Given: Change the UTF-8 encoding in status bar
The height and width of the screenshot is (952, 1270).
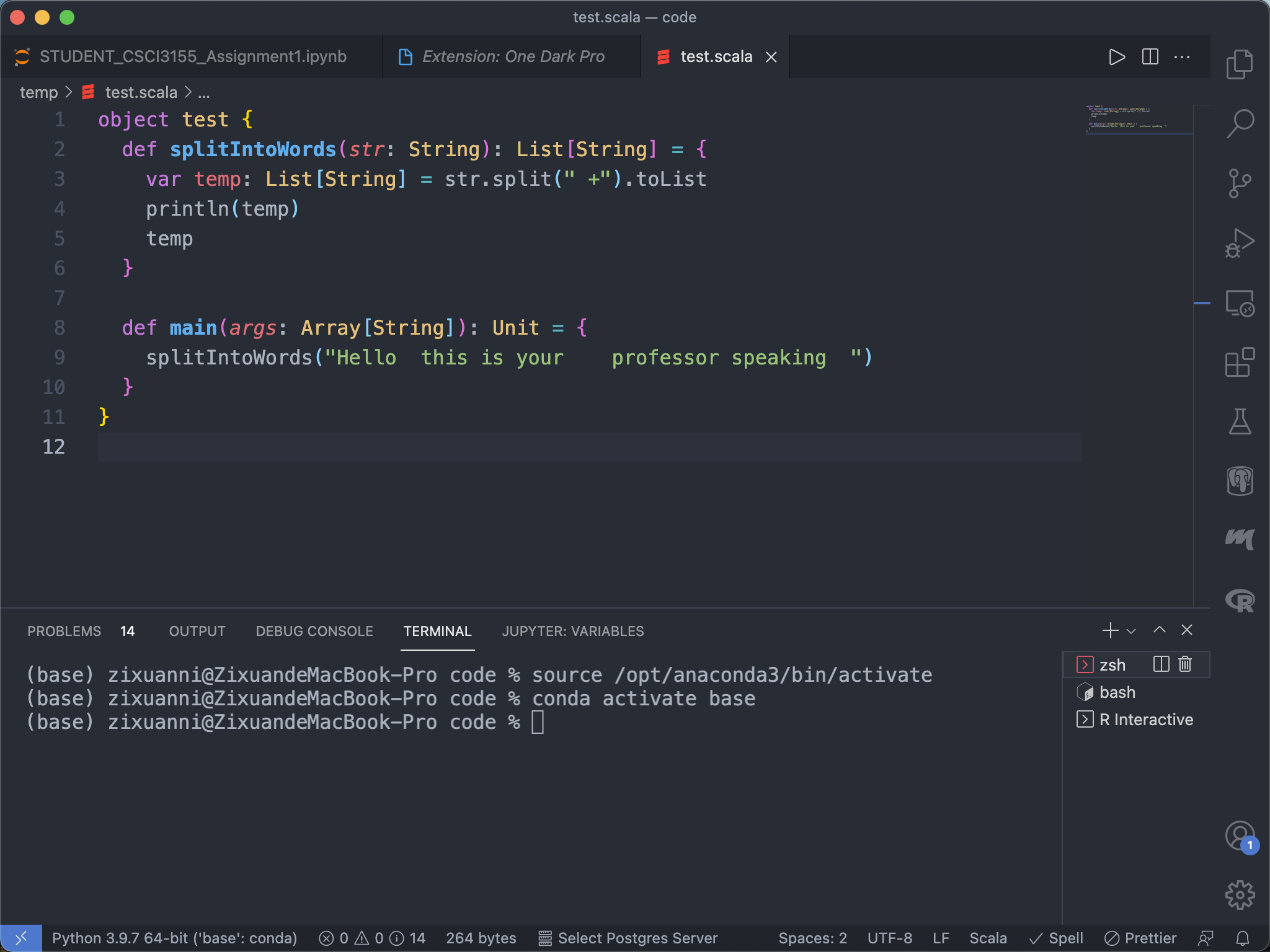Looking at the screenshot, I should [889, 938].
